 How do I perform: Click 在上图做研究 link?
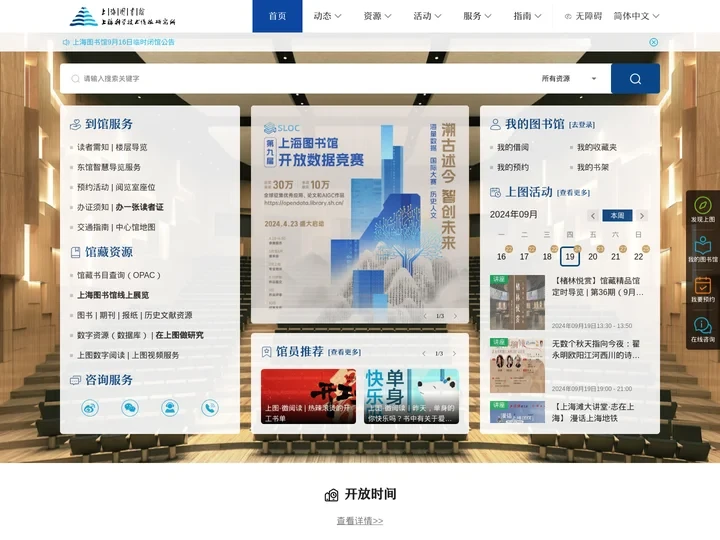pos(180,335)
